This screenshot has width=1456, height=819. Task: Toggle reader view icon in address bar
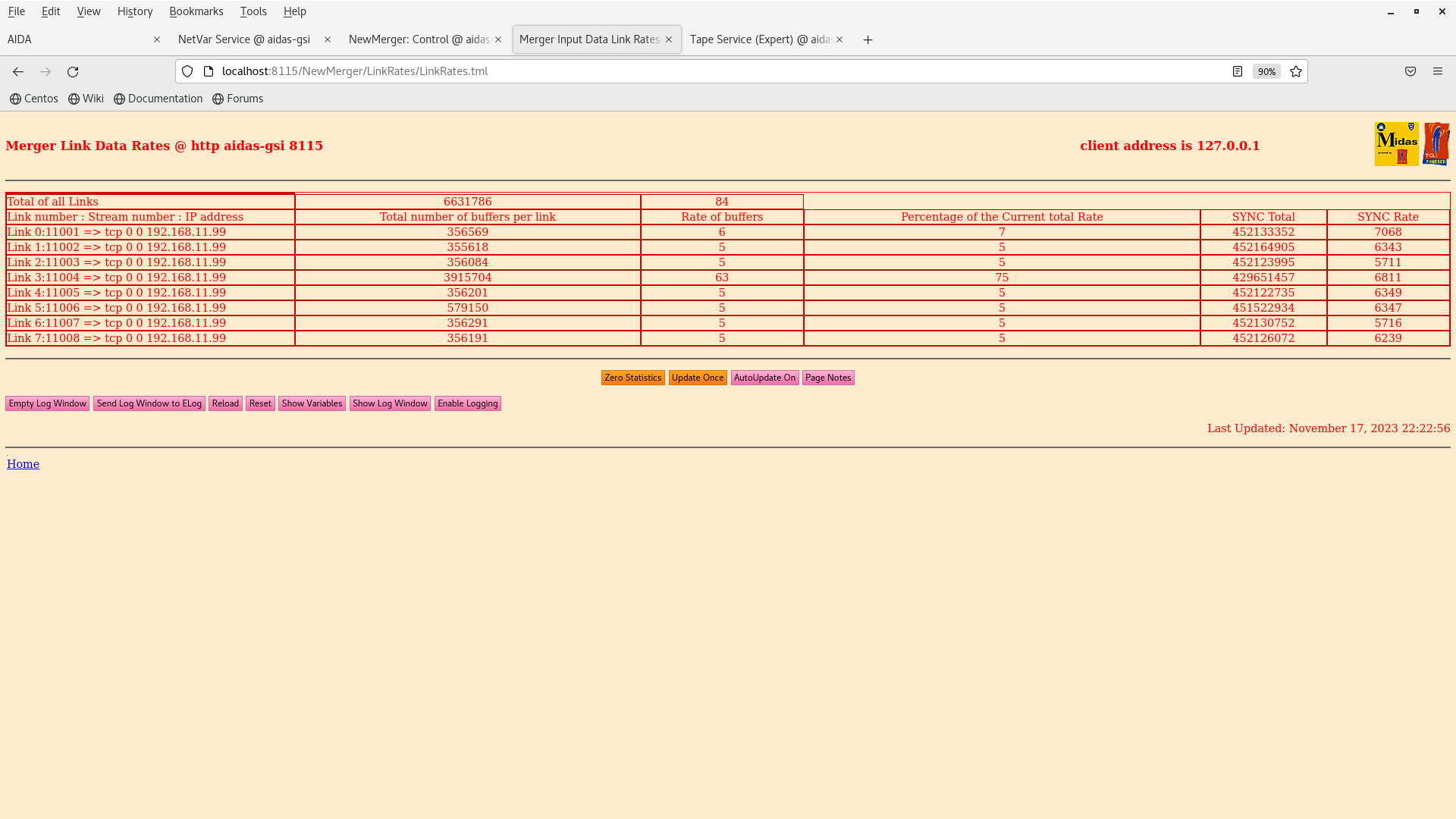pyautogui.click(x=1238, y=71)
